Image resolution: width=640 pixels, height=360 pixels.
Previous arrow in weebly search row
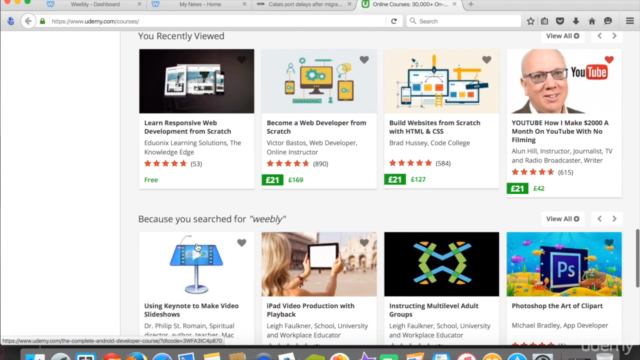pyautogui.click(x=600, y=219)
